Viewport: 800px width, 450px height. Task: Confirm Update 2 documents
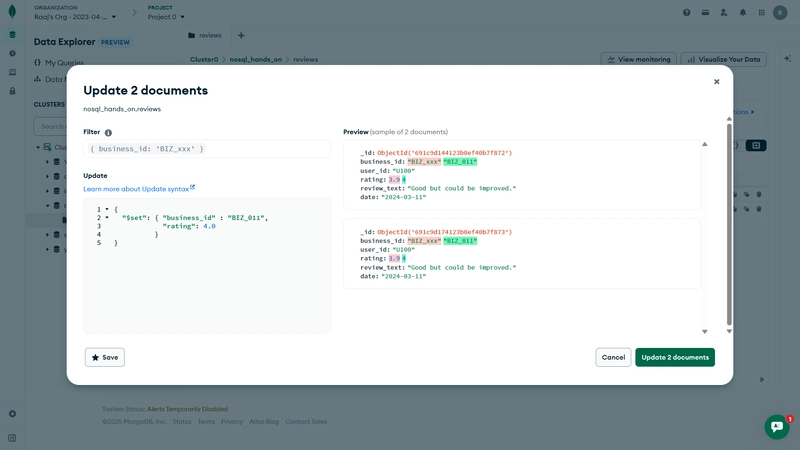[675, 357]
